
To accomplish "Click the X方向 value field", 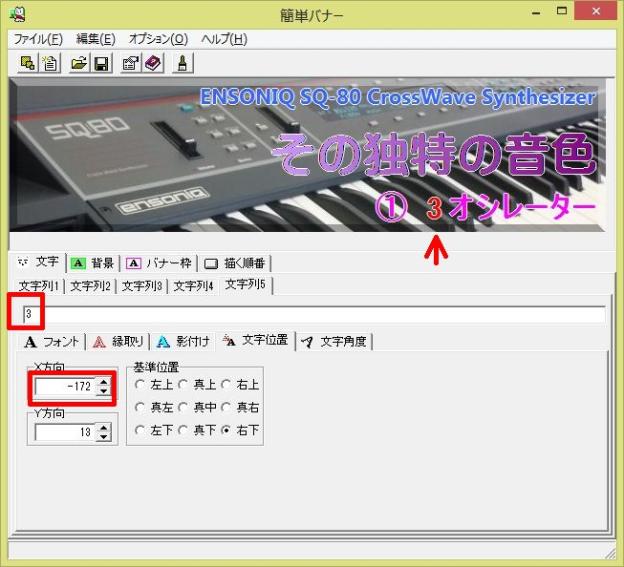I will point(65,386).
